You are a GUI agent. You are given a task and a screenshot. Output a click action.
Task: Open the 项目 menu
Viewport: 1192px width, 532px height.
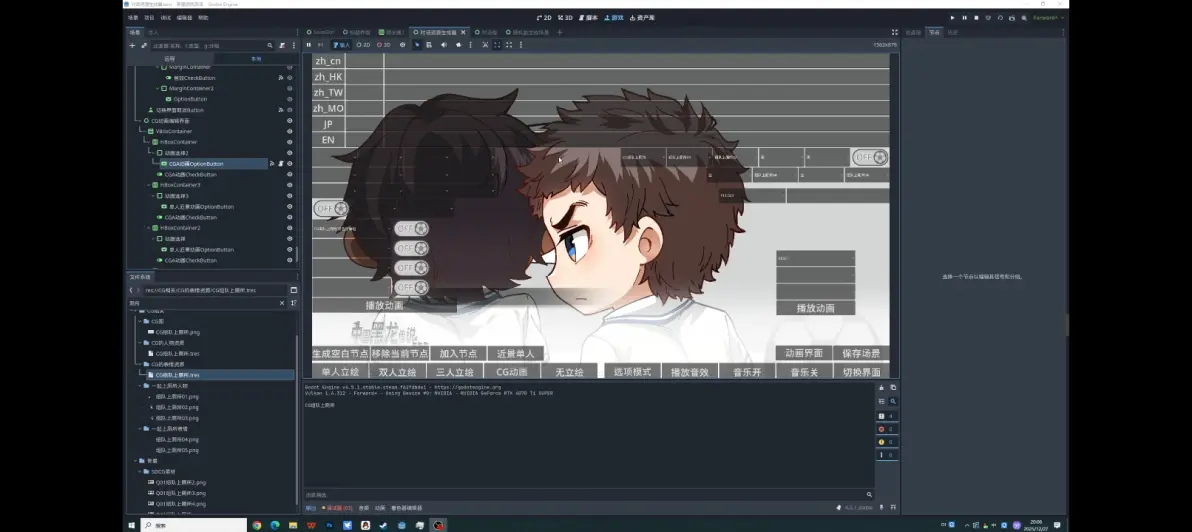[149, 17]
